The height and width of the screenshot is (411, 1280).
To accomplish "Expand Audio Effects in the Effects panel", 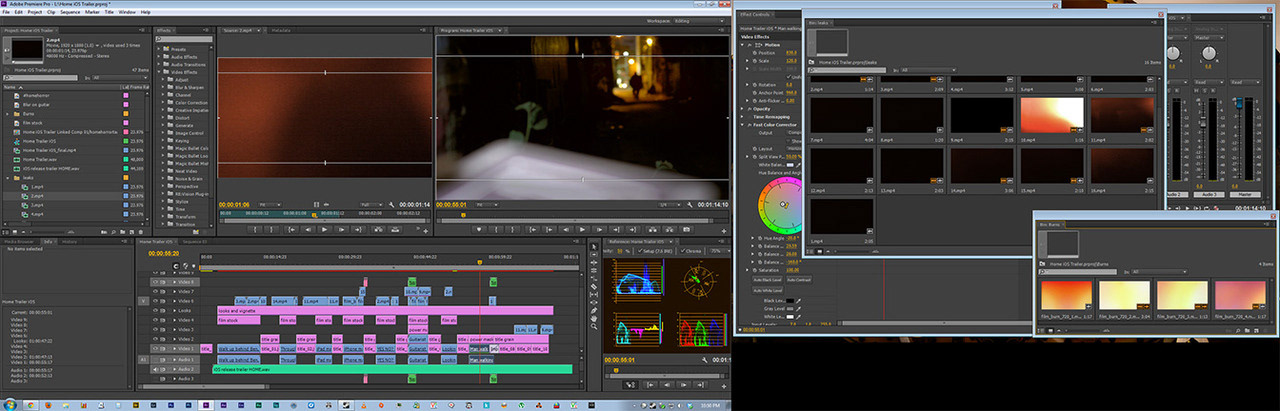I will pos(159,57).
